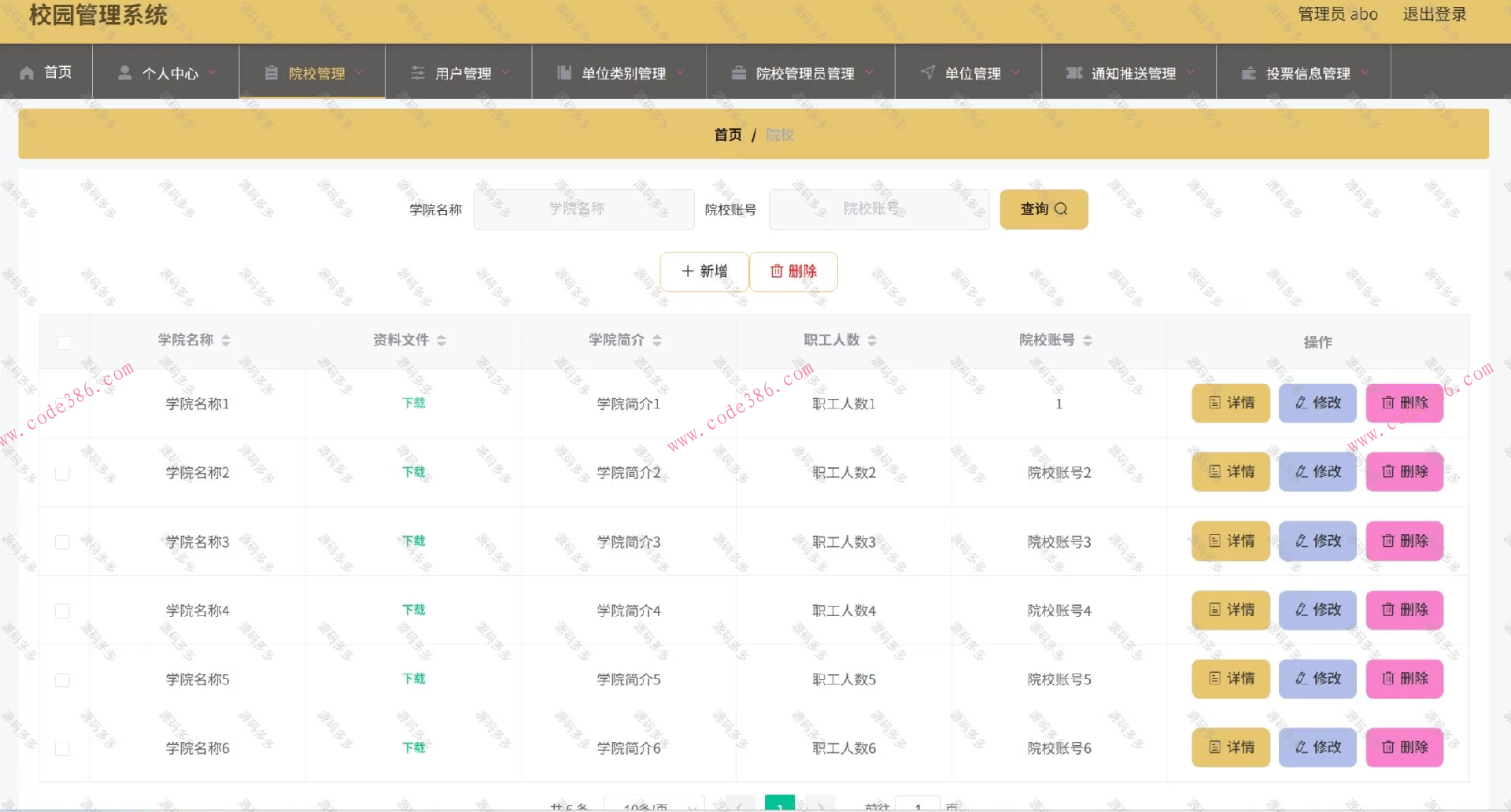
Task: Click the document icon beside 院校管理
Action: click(x=271, y=72)
